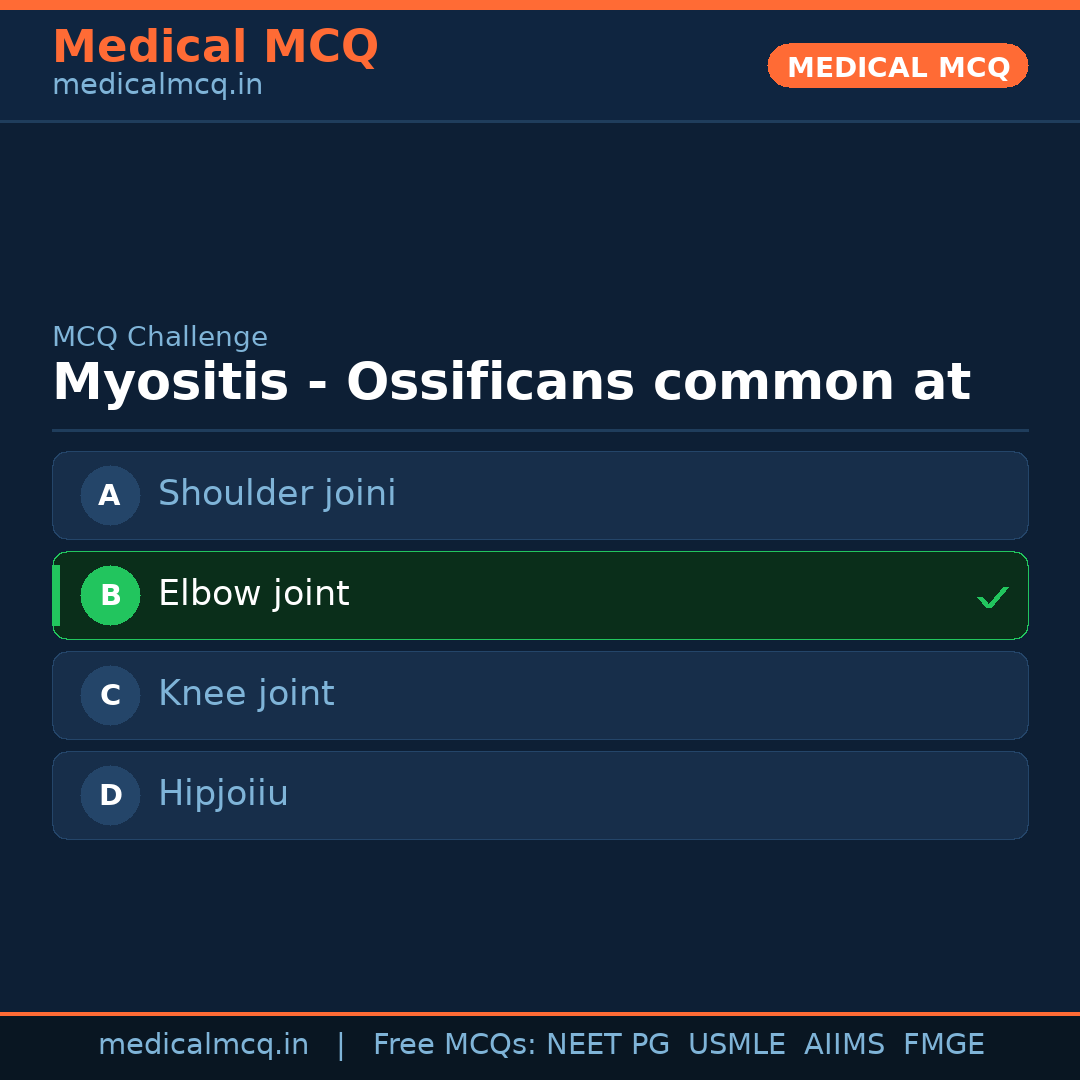
Task: Select the Shoulder joint answer option
Action: [x=540, y=495]
